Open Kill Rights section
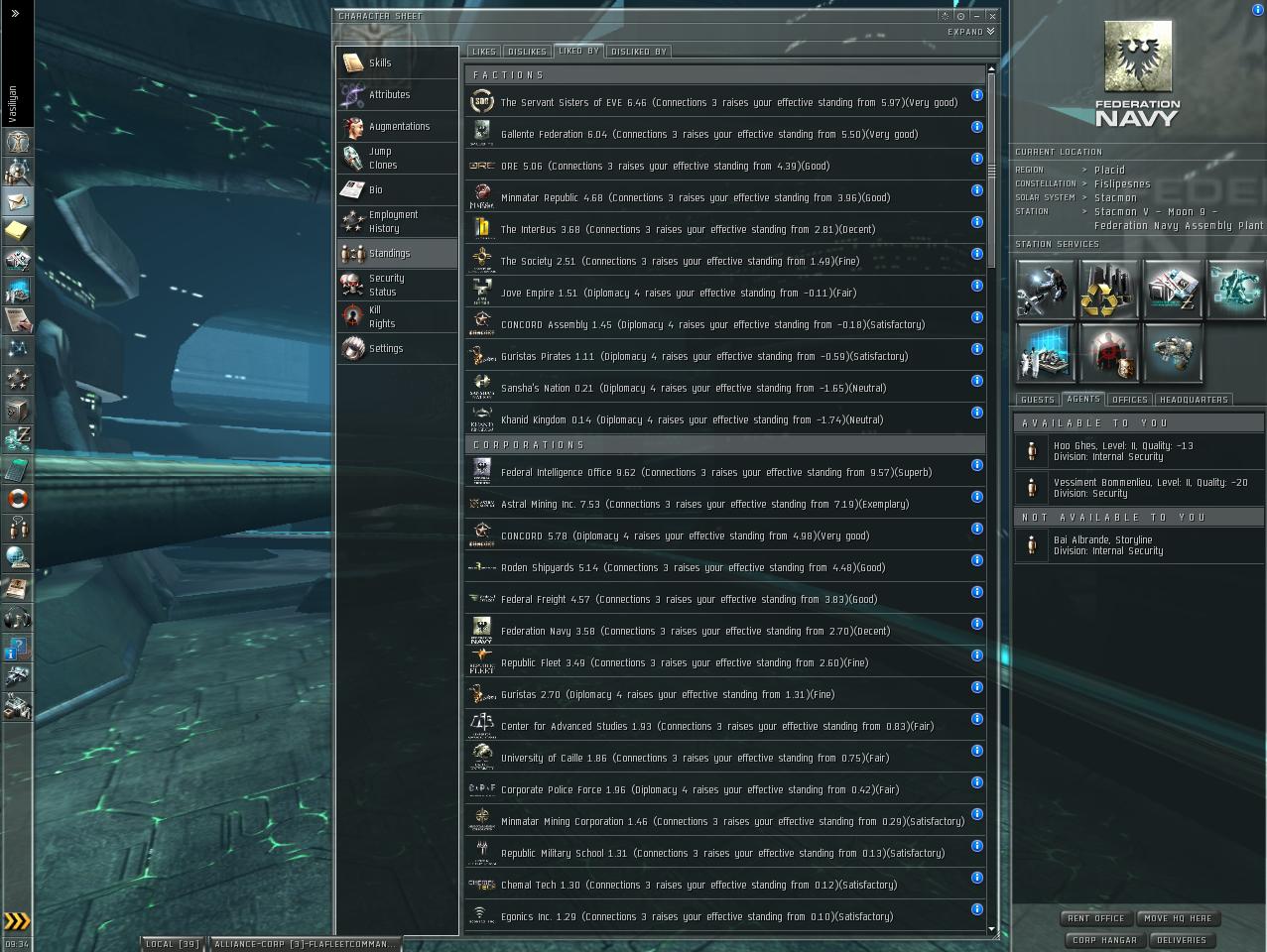1267x952 pixels. pos(397,316)
